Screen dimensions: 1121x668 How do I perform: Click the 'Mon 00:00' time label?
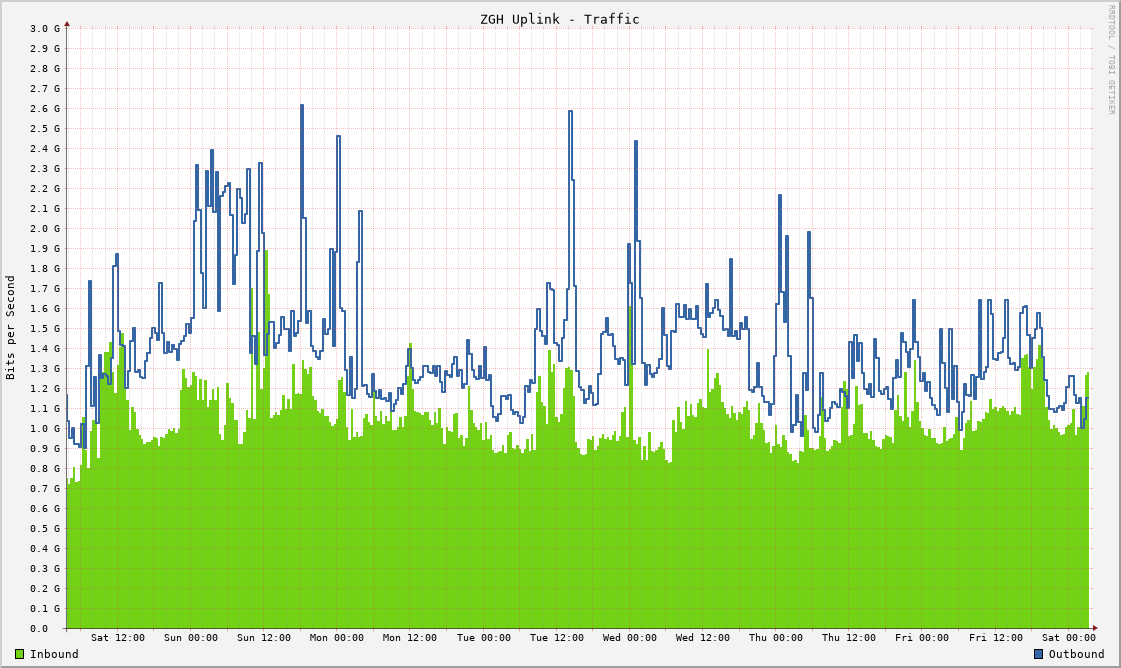click(x=337, y=637)
